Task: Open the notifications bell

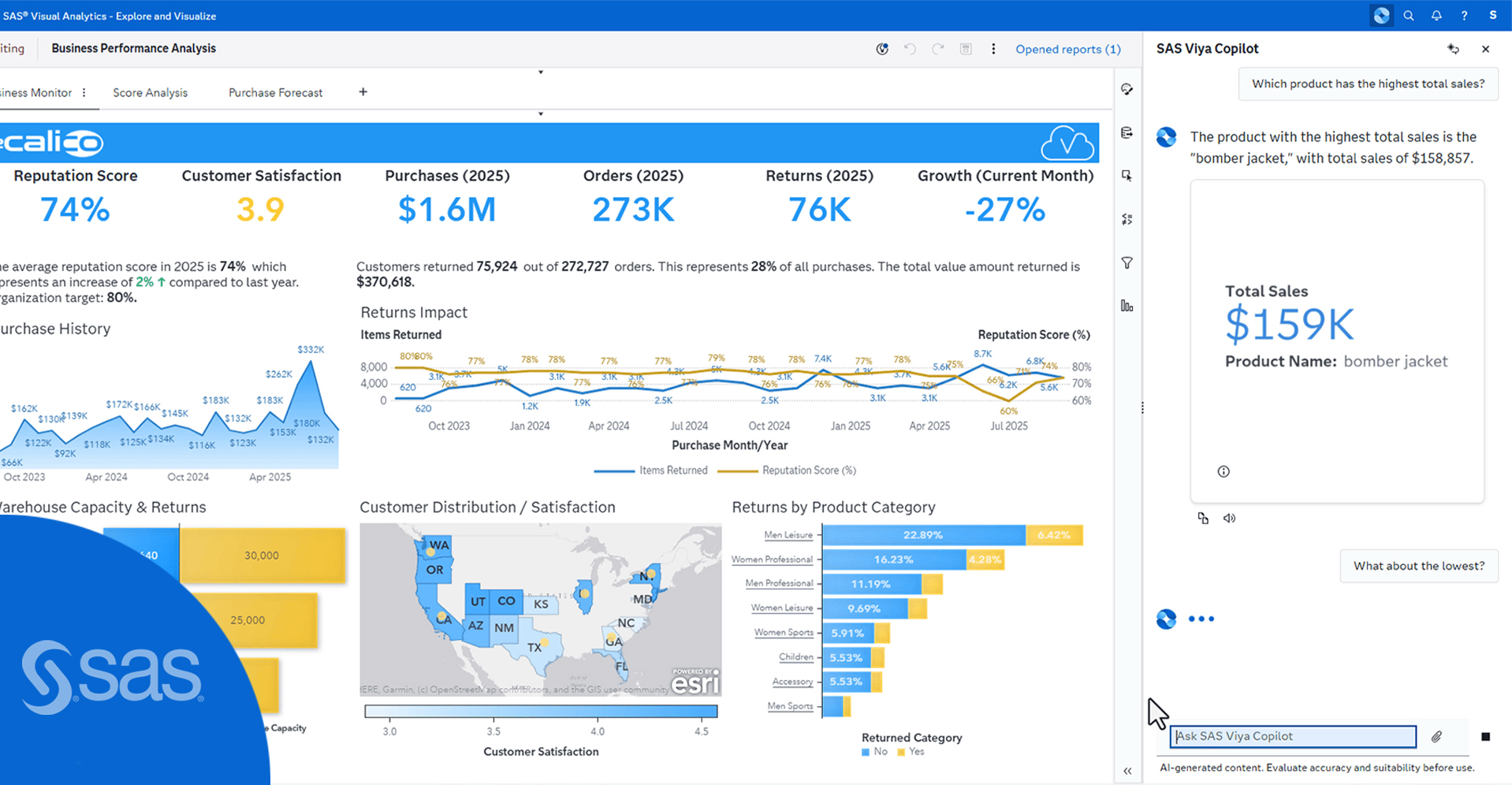Action: (x=1436, y=16)
